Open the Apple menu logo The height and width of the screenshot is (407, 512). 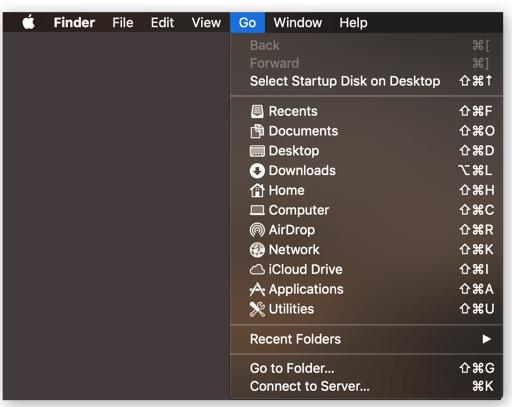29,22
